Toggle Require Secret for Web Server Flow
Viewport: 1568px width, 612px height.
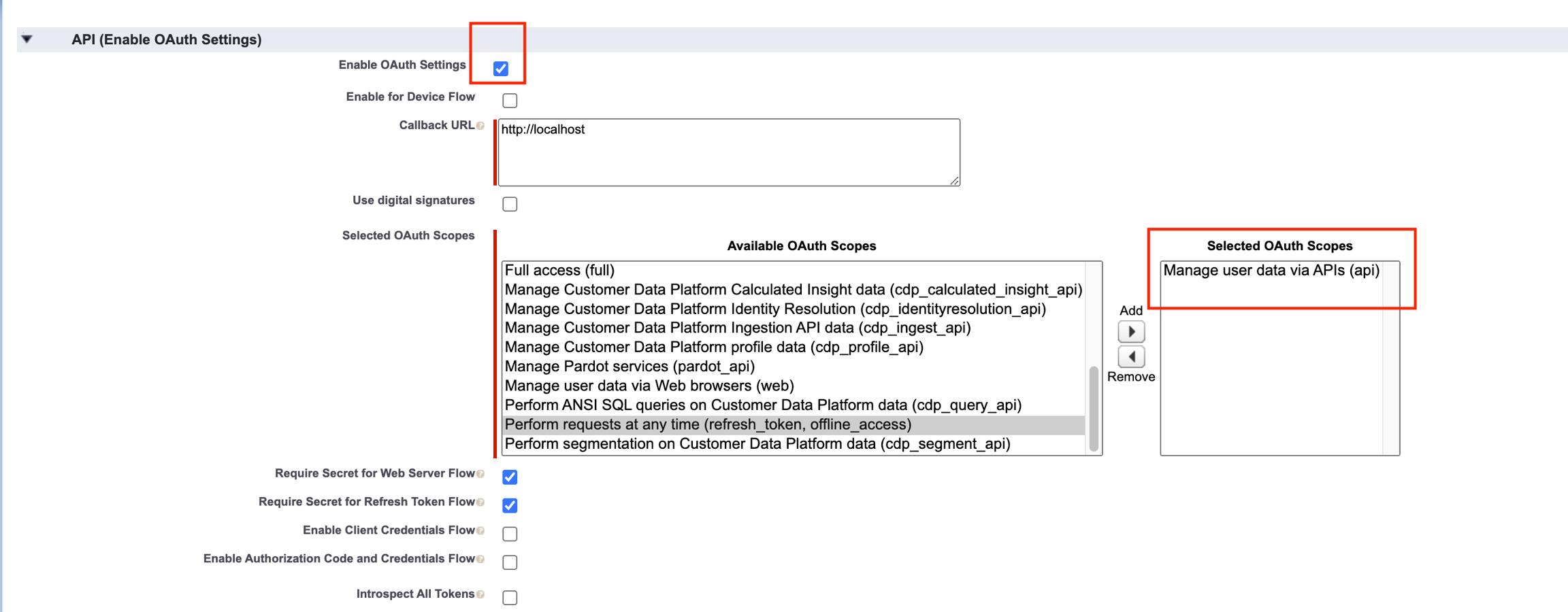coord(510,477)
